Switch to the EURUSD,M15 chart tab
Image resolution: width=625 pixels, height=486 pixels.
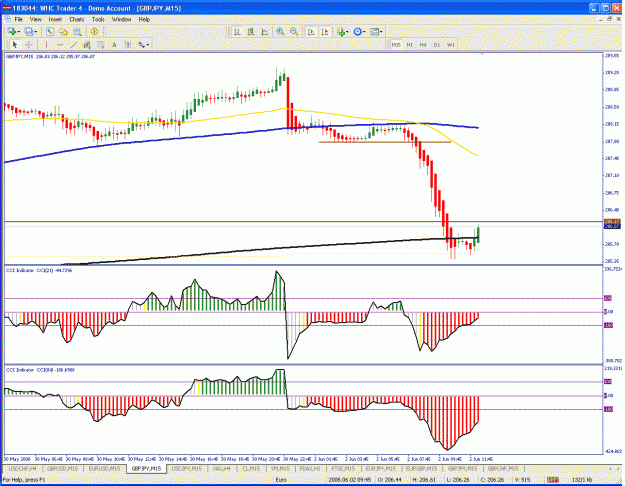104,468
